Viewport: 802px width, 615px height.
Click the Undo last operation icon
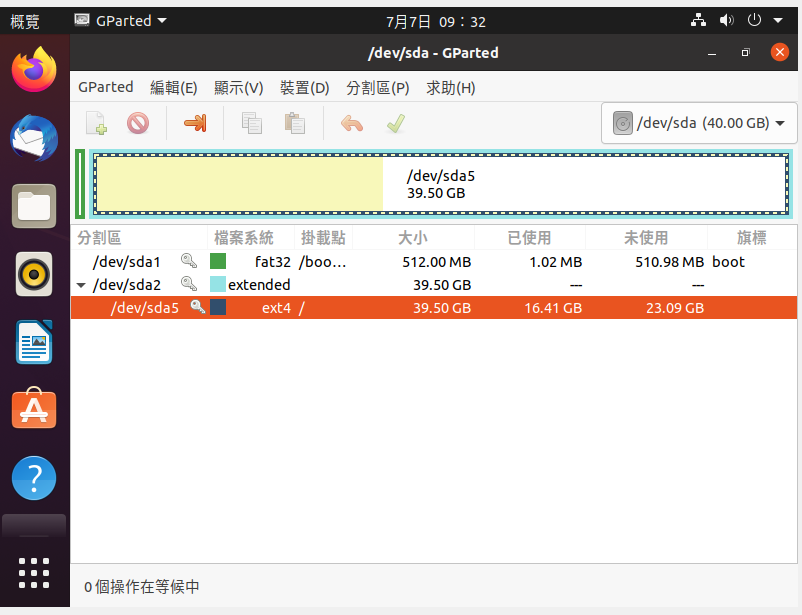pos(352,123)
